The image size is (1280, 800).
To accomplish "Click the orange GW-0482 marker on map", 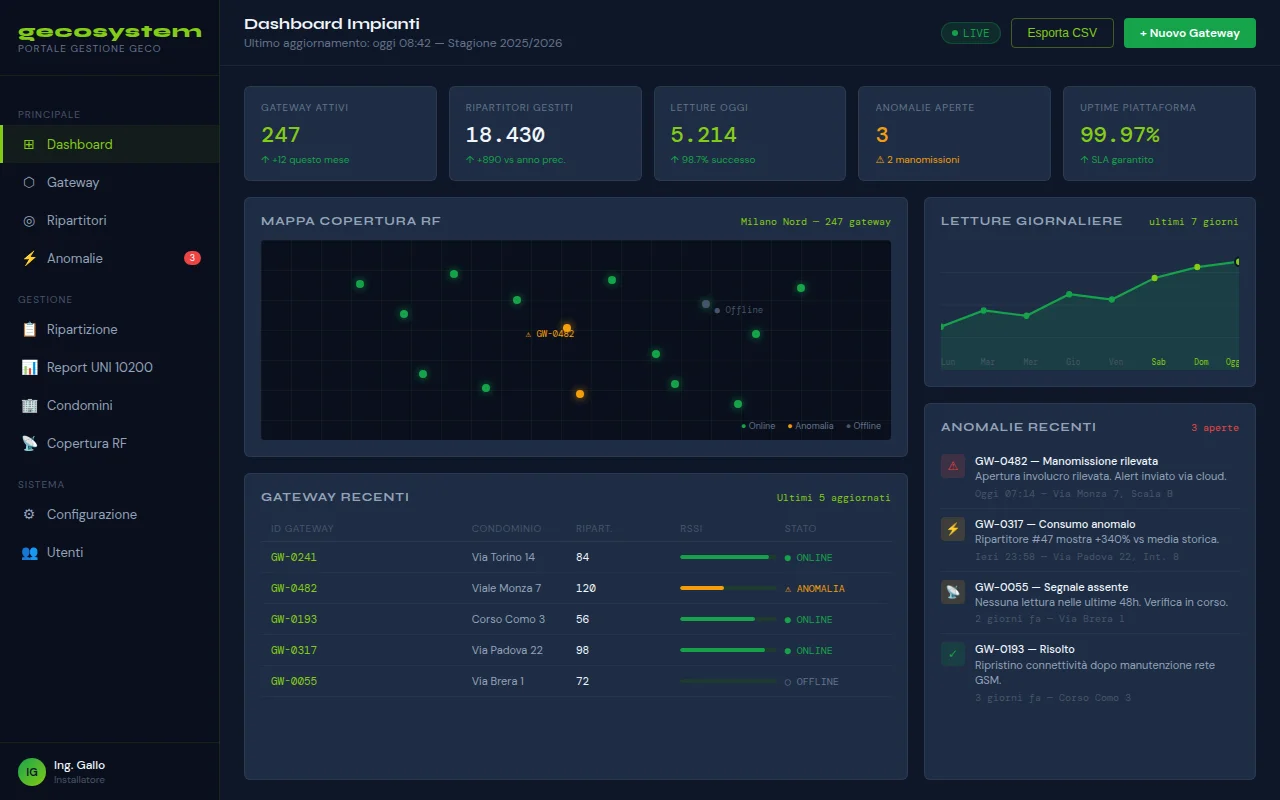I will point(567,328).
